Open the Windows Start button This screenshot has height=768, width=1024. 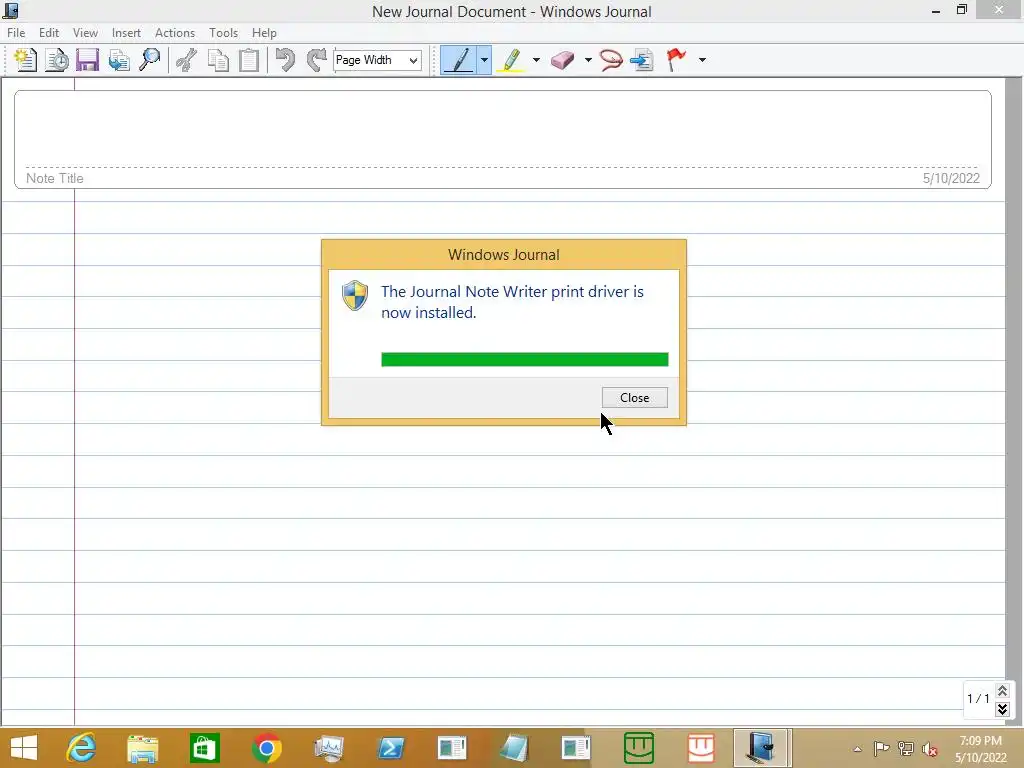point(24,748)
